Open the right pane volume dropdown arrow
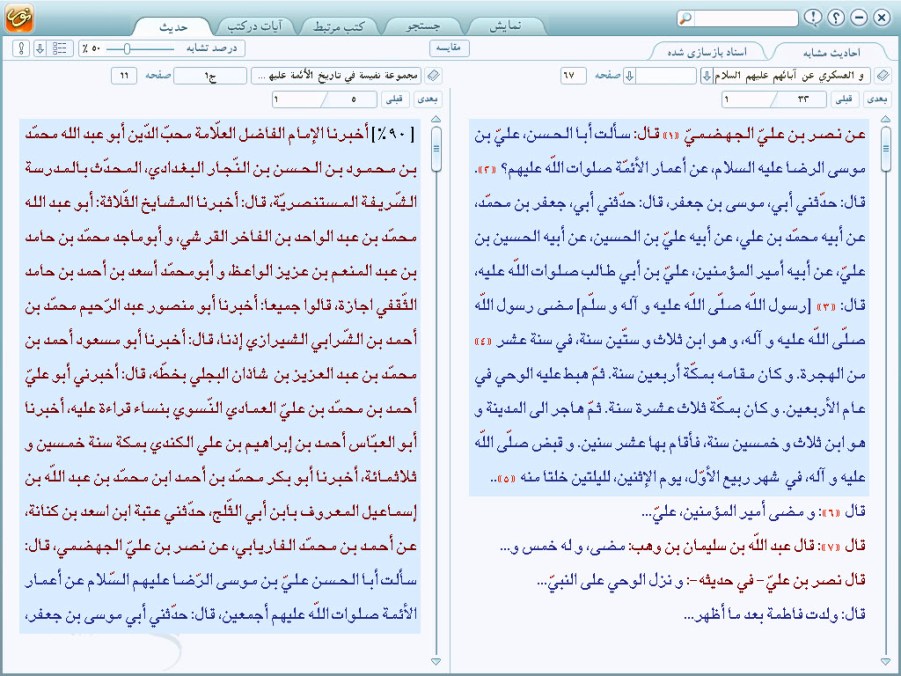Viewport: 901px width, 676px height. 630,75
